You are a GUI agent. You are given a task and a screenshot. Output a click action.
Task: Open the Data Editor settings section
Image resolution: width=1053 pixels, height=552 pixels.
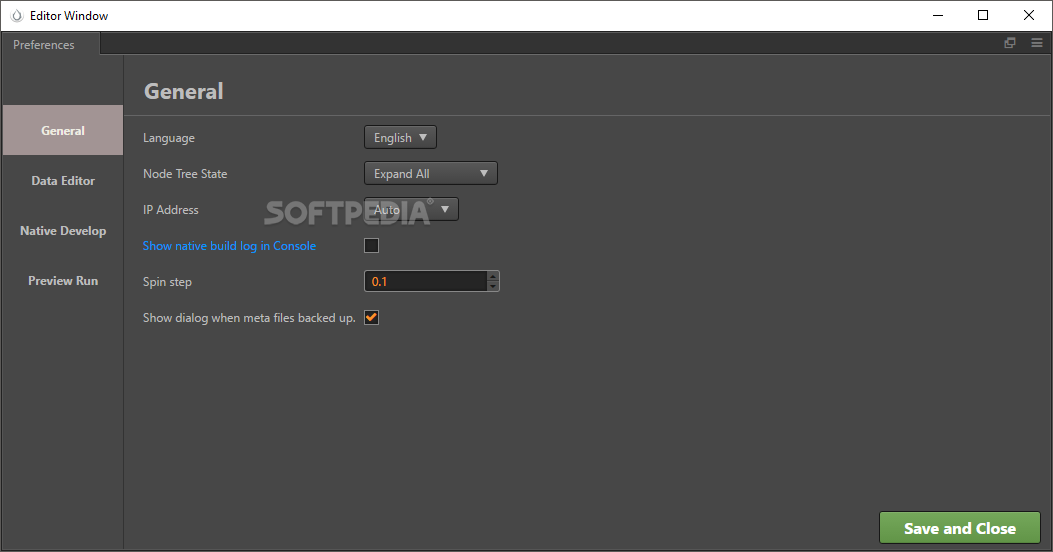pyautogui.click(x=63, y=181)
